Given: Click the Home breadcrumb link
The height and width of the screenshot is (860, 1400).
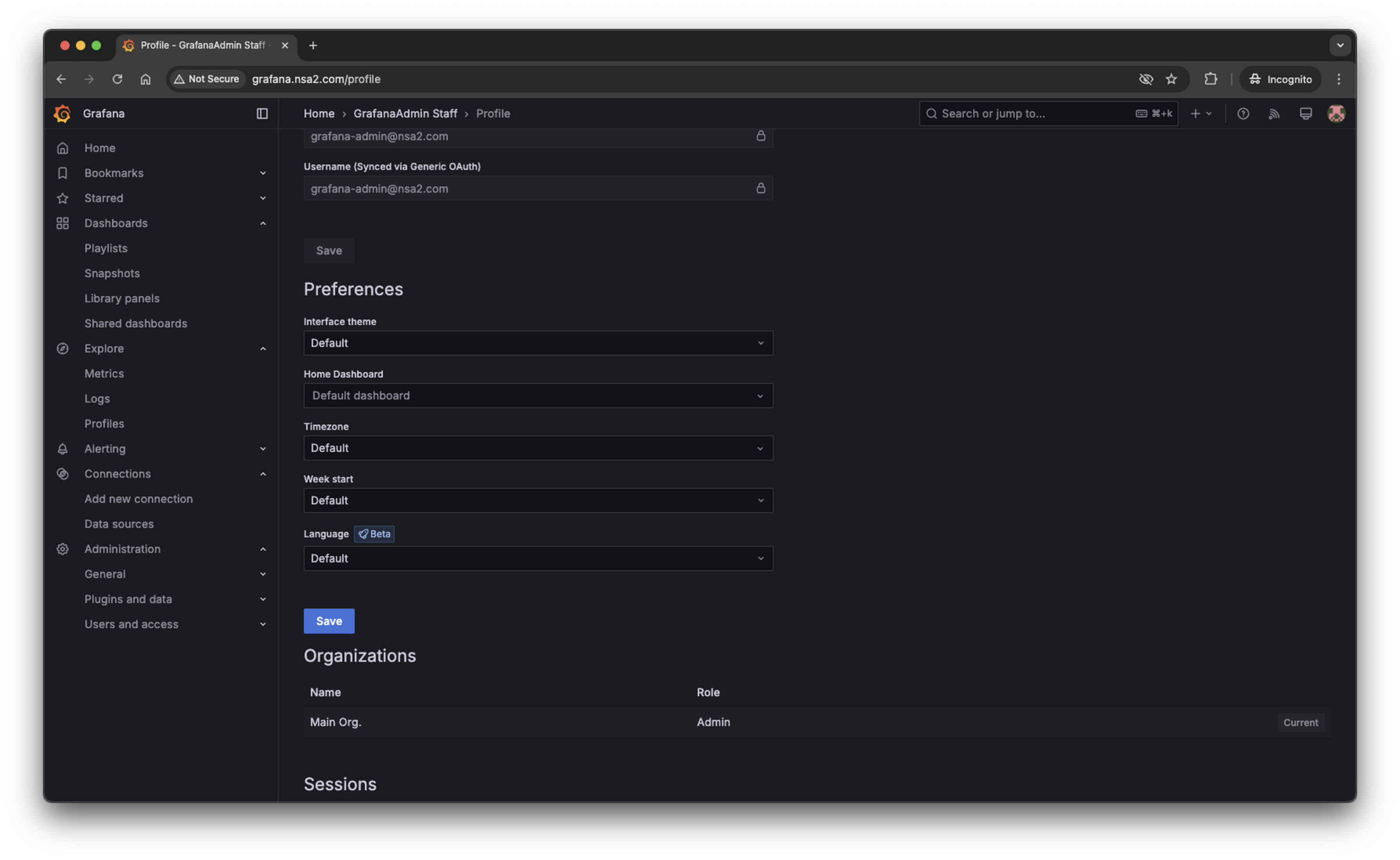Looking at the screenshot, I should (318, 113).
